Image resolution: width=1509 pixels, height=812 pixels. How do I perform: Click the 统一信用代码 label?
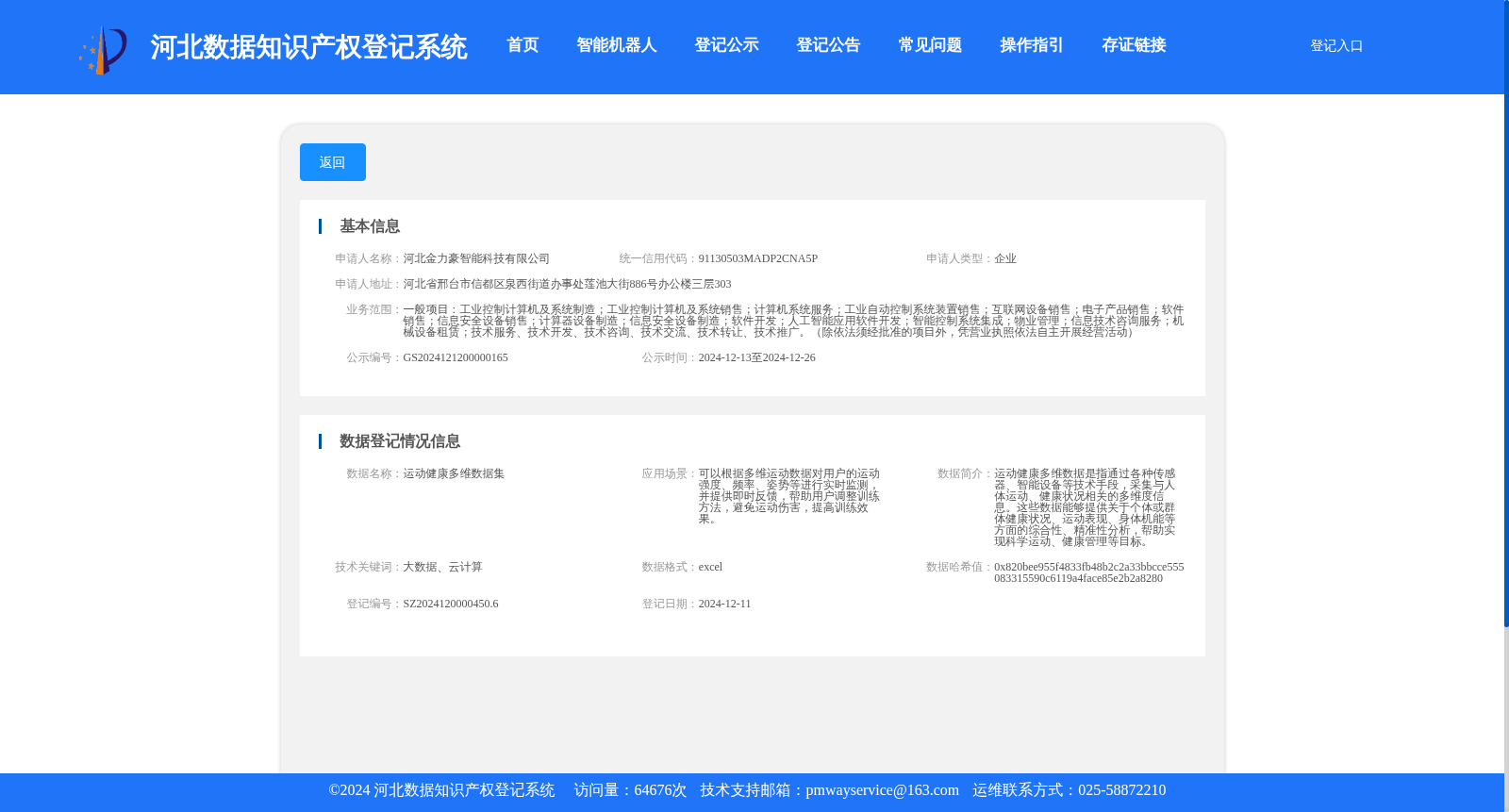click(658, 258)
